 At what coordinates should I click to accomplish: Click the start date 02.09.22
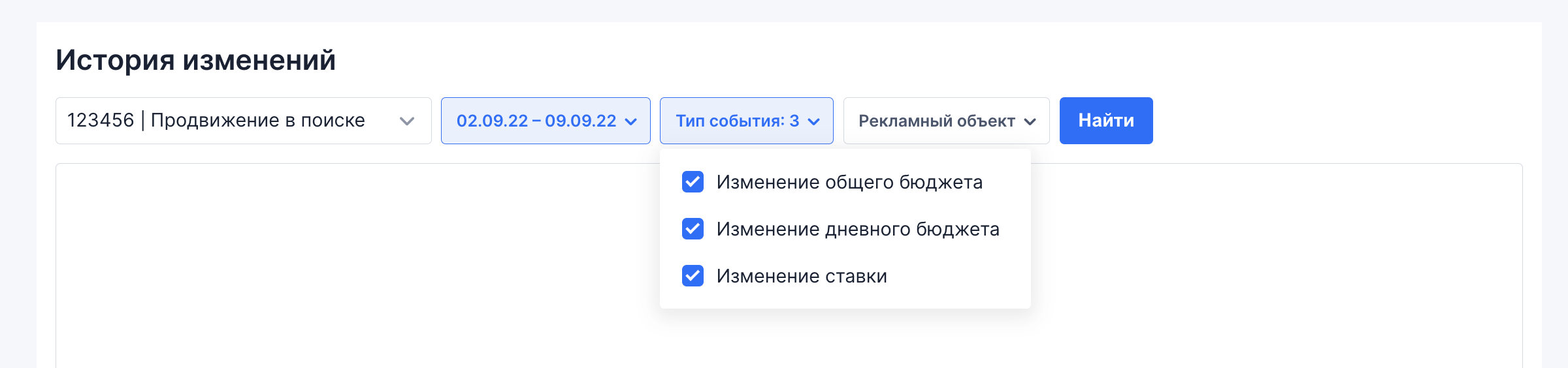tap(492, 121)
